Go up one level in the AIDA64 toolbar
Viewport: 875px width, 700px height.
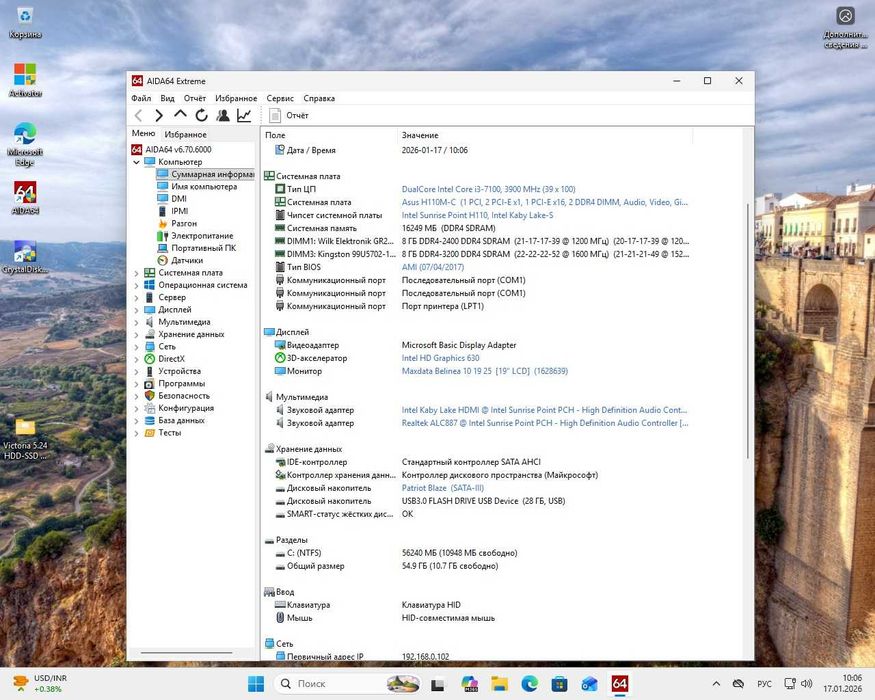180,114
